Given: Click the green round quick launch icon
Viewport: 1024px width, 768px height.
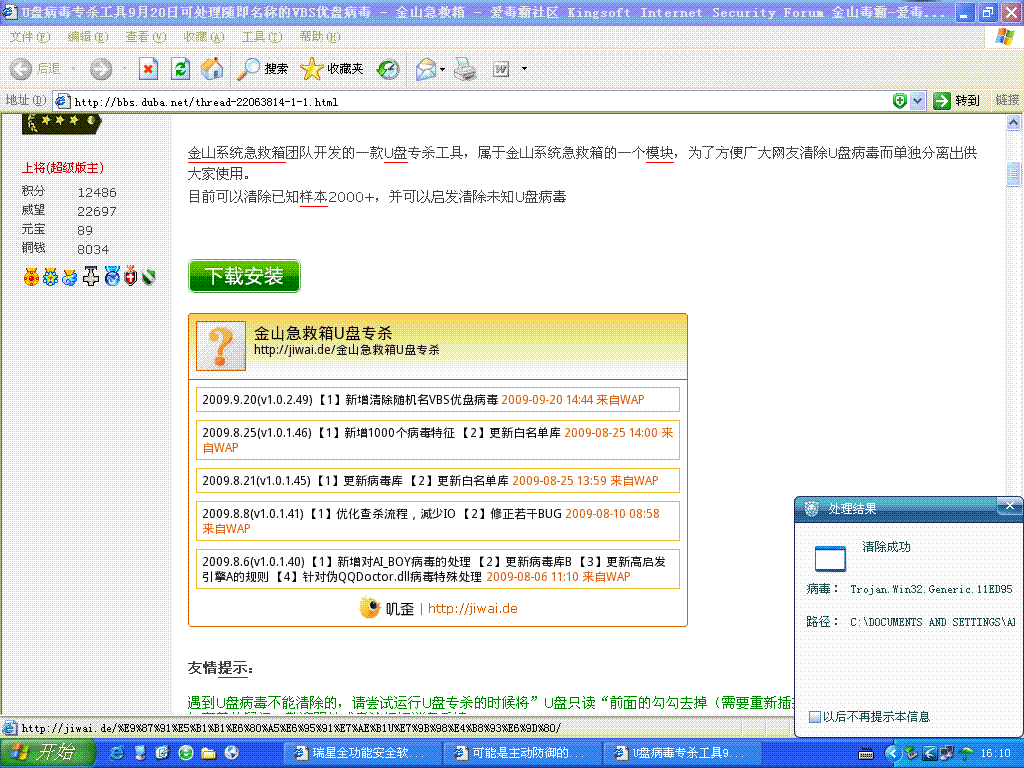Looking at the screenshot, I should [x=185, y=753].
